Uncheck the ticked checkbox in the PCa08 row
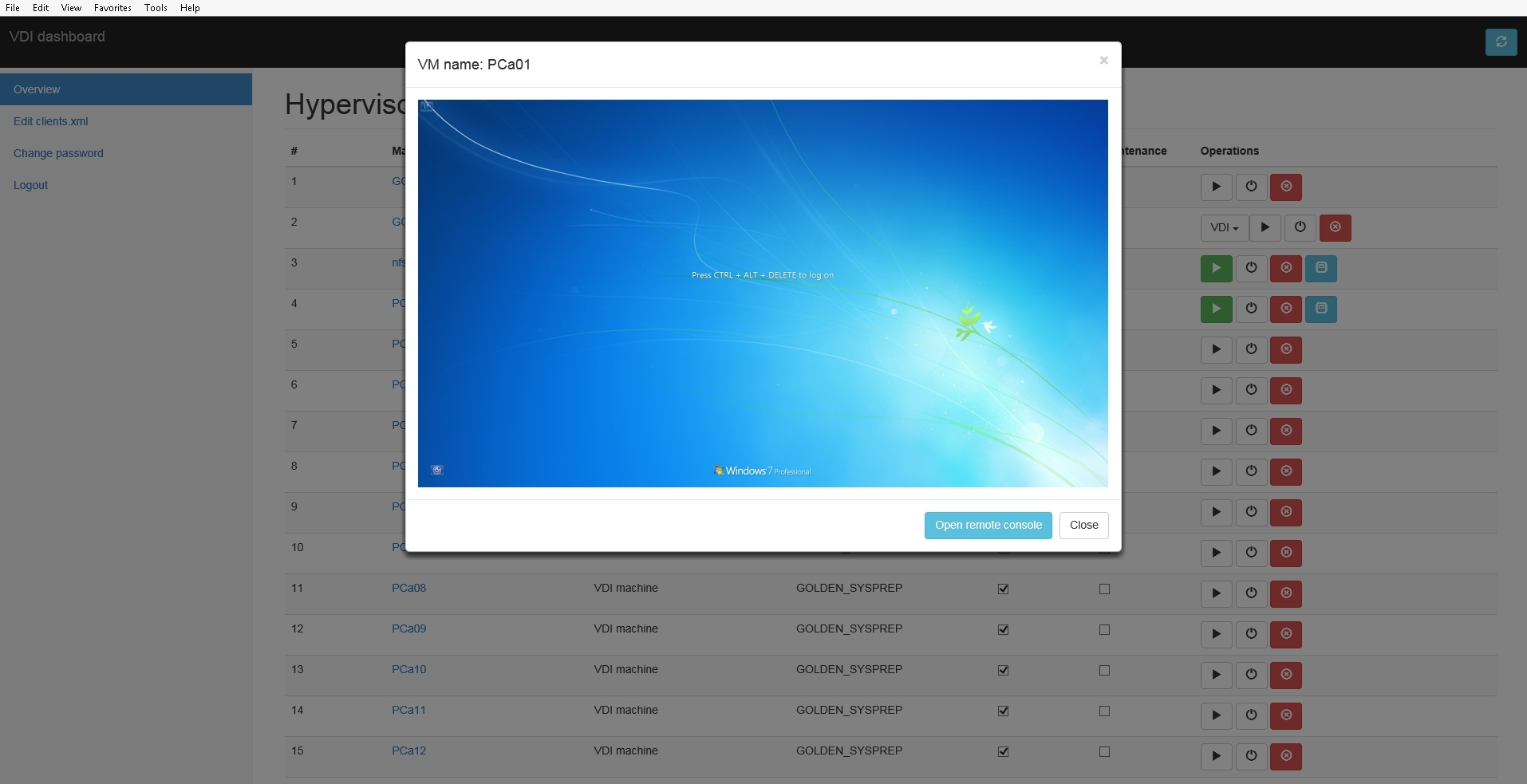The height and width of the screenshot is (784, 1527). pyautogui.click(x=1003, y=589)
